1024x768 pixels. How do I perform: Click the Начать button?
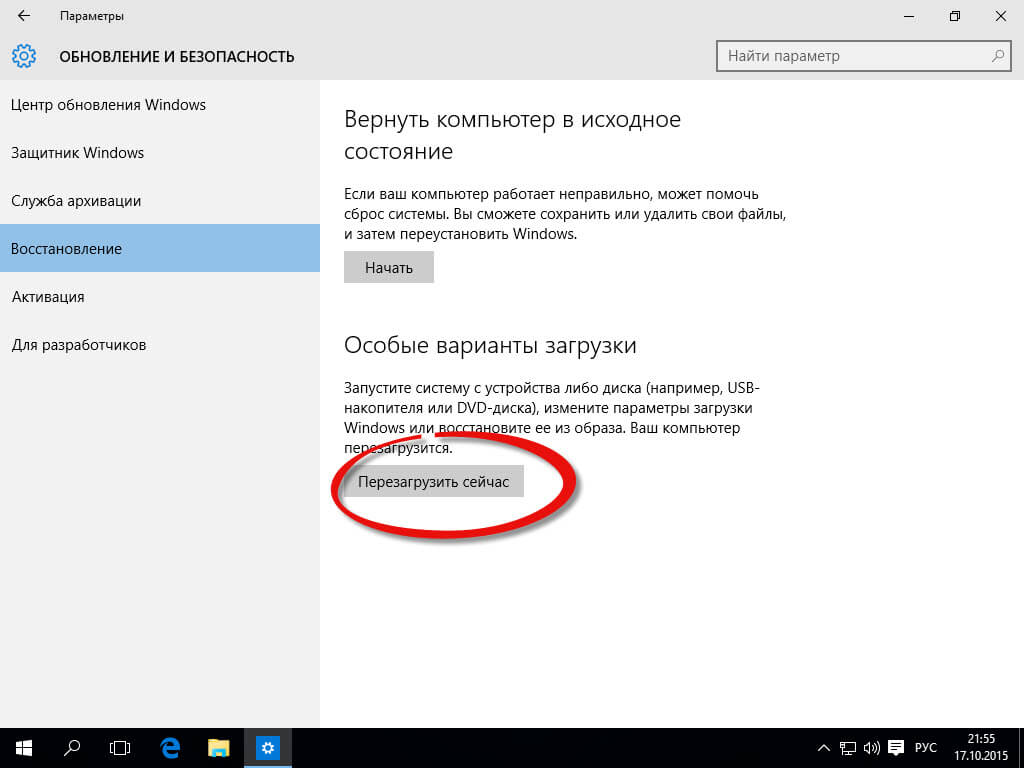[x=389, y=267]
